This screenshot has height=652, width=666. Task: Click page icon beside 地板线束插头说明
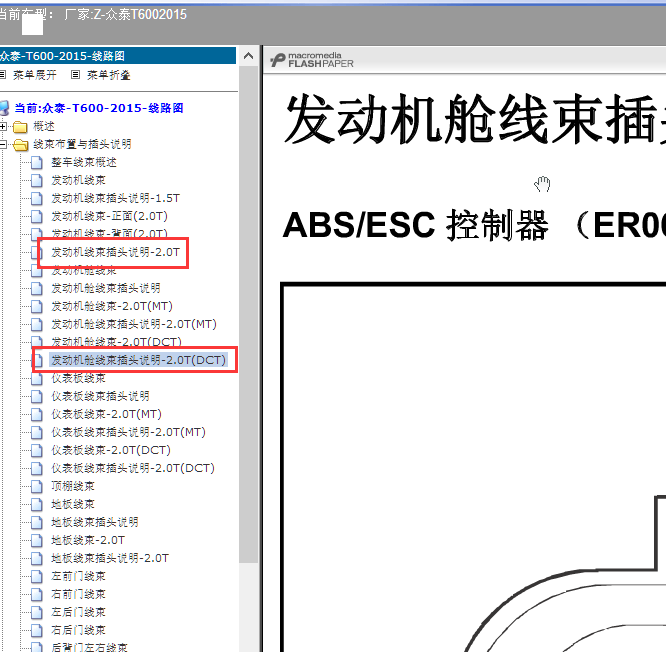pos(37,522)
